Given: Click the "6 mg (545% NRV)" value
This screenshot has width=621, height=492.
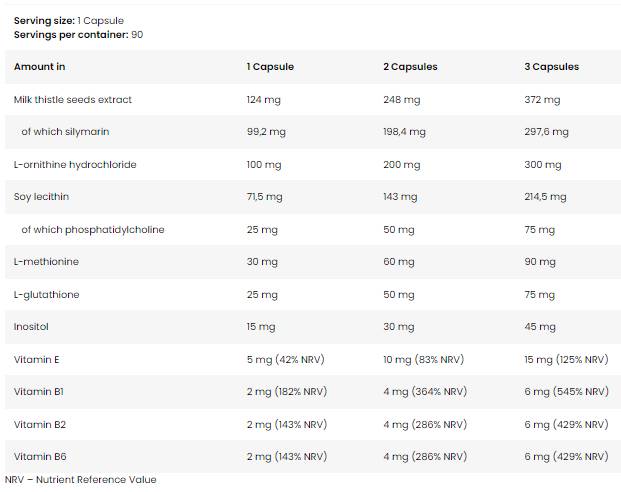Looking at the screenshot, I should [x=566, y=392].
